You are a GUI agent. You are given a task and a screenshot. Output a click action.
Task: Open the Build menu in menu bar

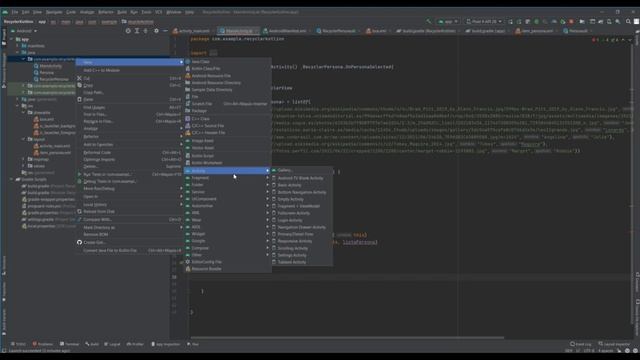(x=122, y=12)
